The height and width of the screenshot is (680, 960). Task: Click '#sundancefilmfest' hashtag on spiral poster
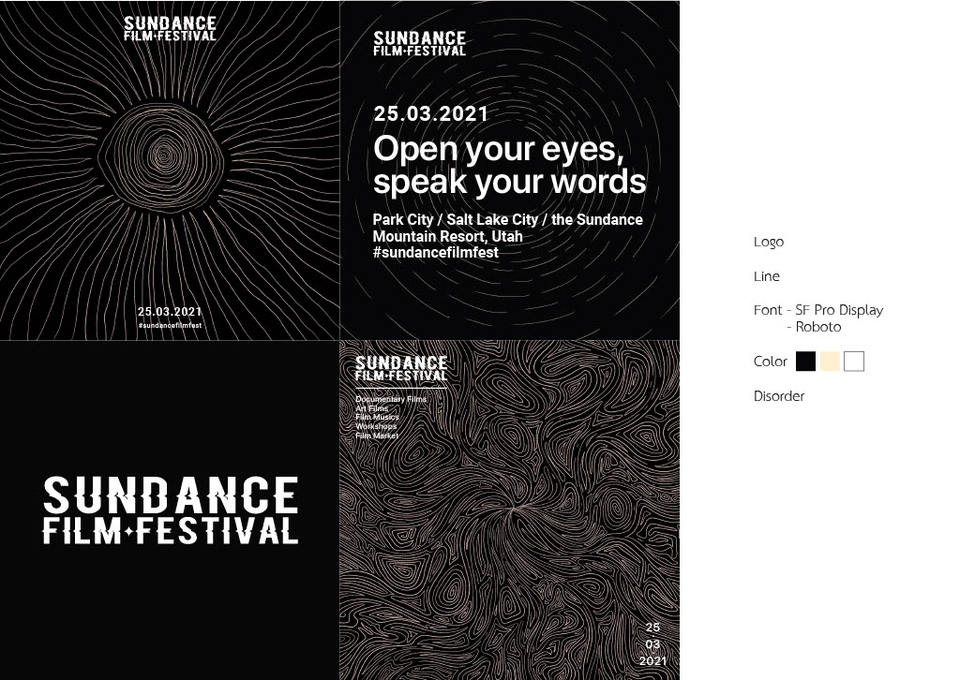point(435,252)
